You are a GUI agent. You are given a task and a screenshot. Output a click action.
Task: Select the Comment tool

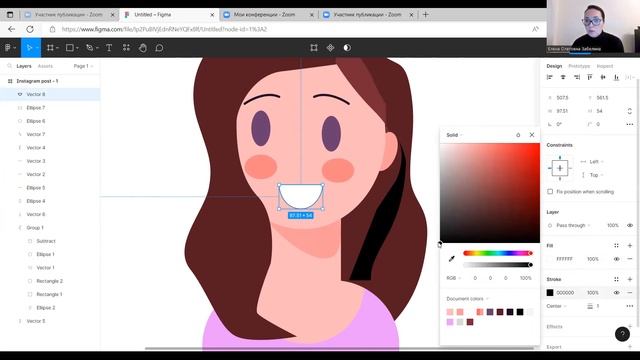click(x=159, y=48)
